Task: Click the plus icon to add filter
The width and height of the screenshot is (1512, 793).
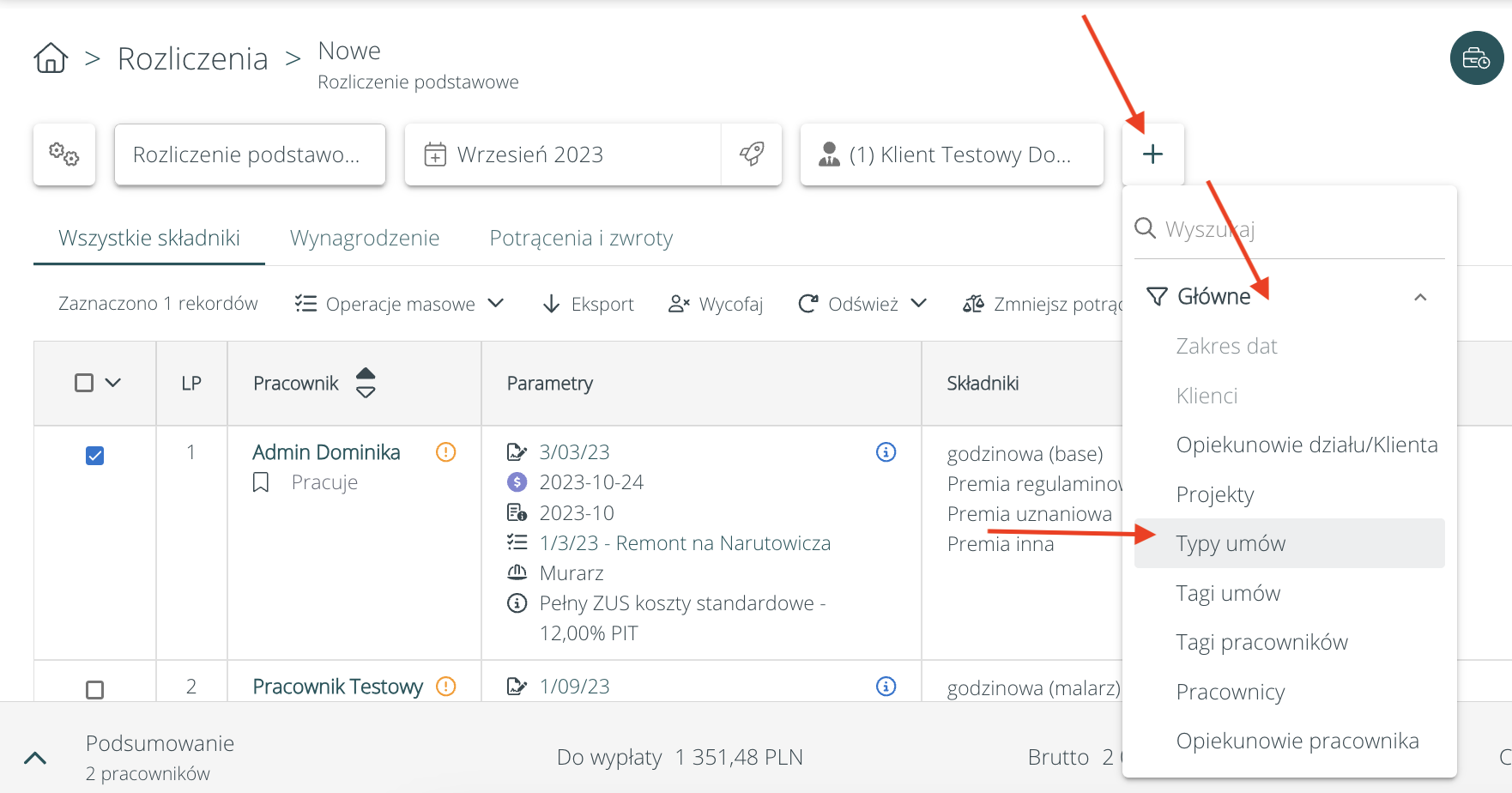Action: [x=1152, y=154]
